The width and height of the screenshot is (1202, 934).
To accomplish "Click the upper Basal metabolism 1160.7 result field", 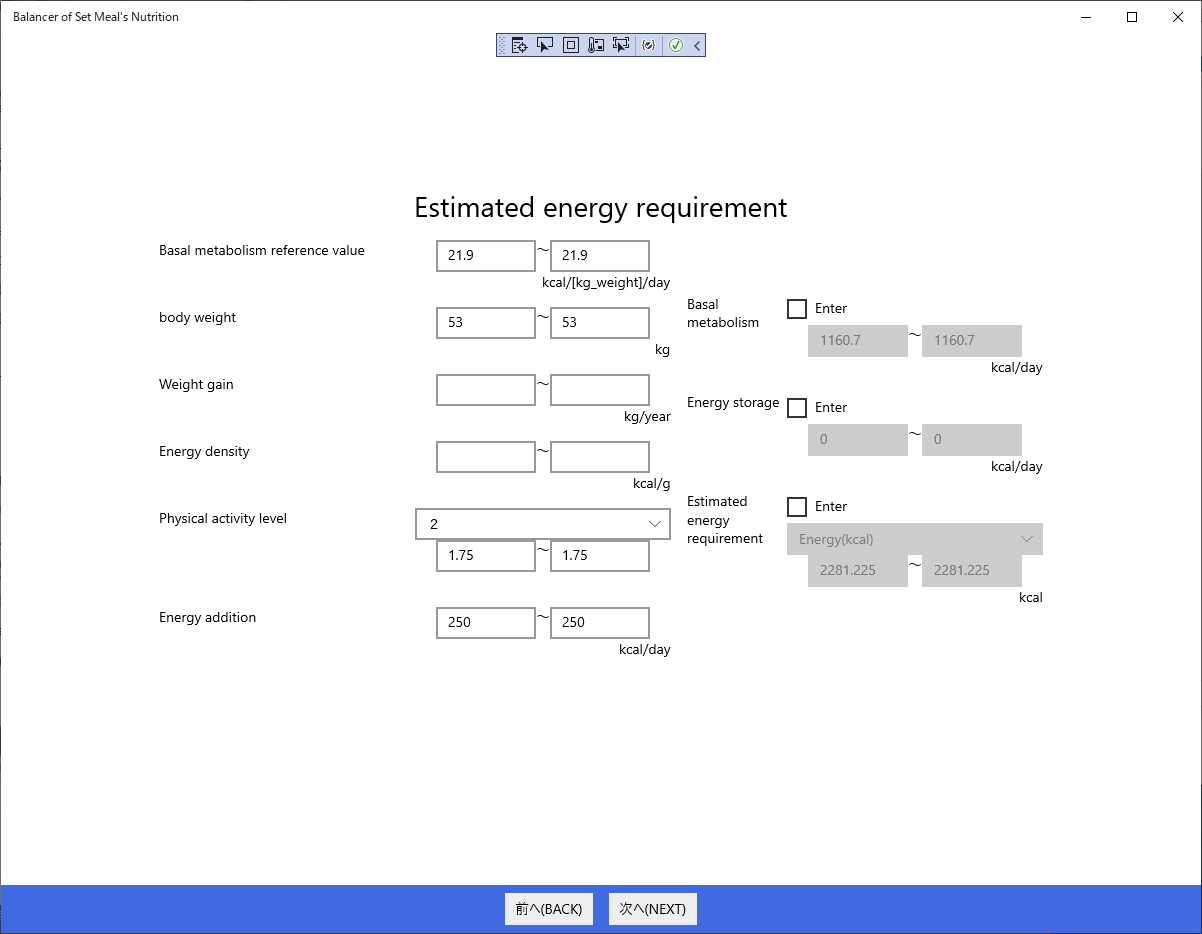I will click(x=972, y=341).
